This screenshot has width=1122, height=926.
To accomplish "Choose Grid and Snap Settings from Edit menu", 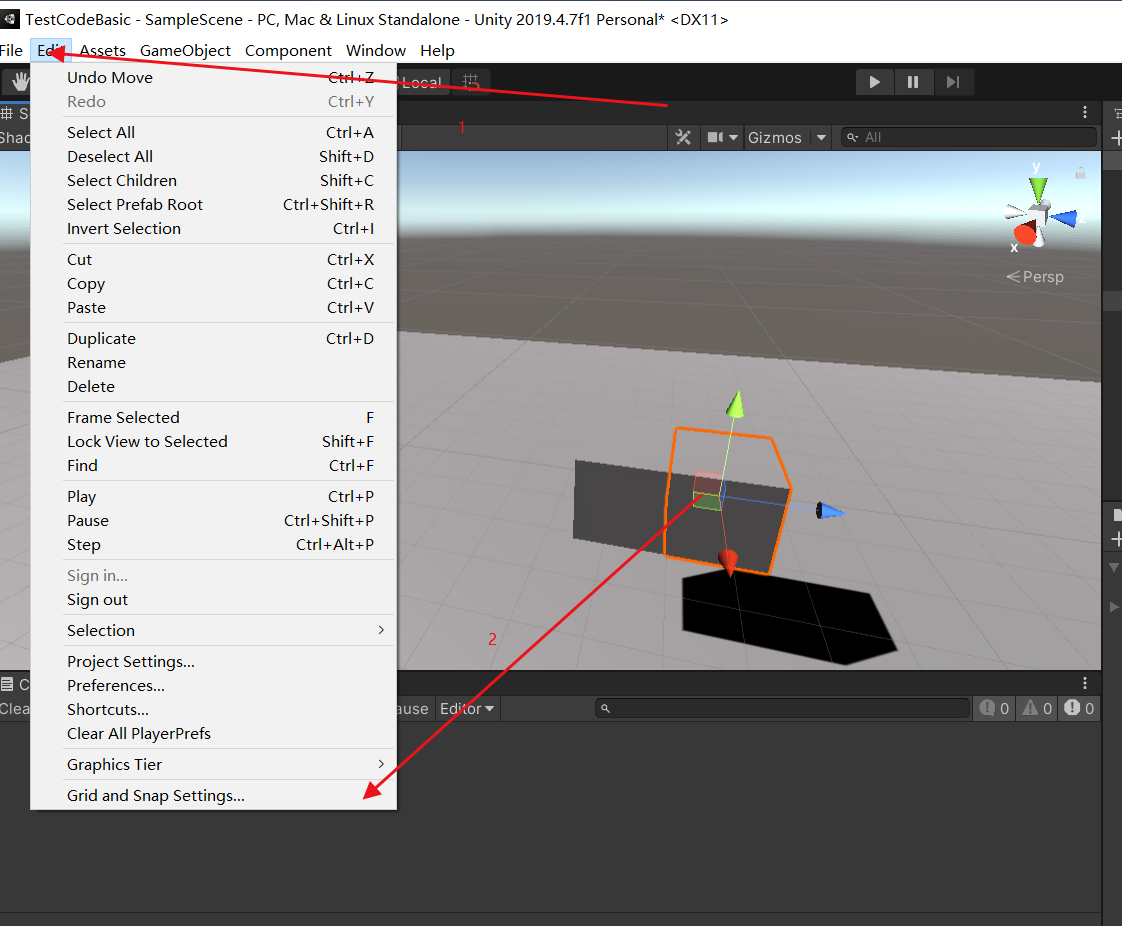I will (155, 795).
